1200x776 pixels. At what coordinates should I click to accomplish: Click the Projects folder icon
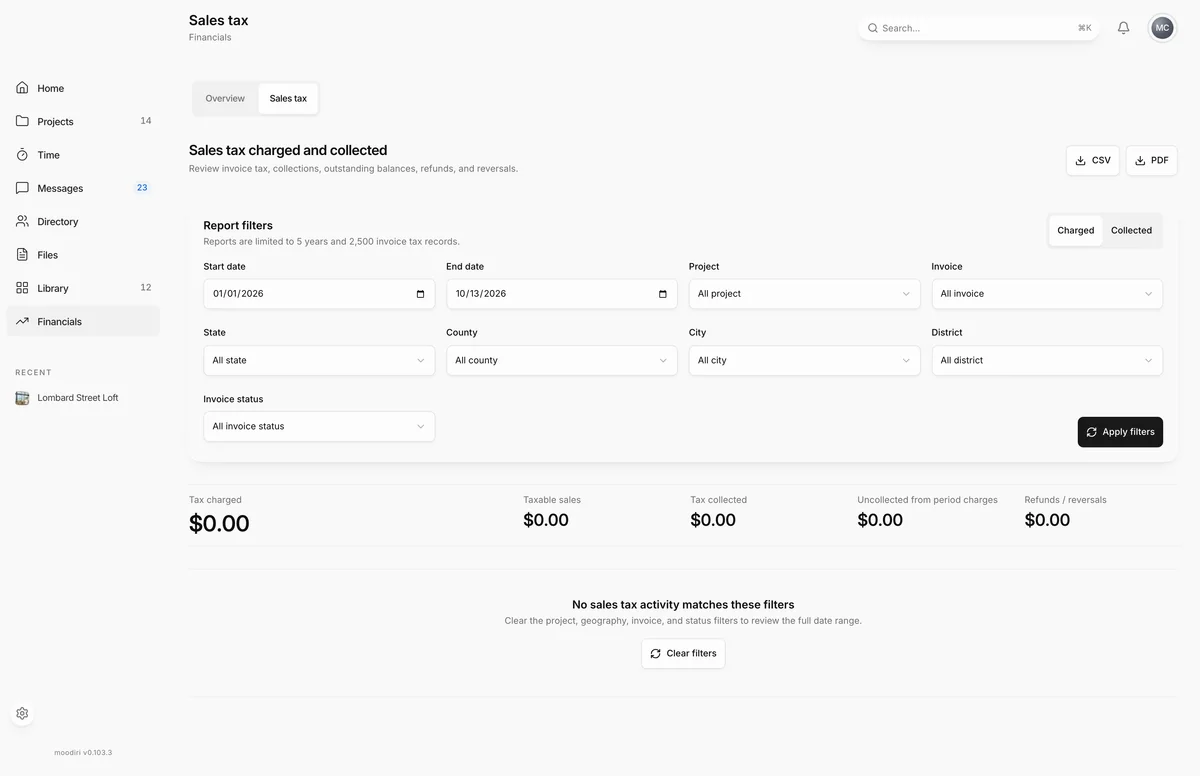point(22,121)
